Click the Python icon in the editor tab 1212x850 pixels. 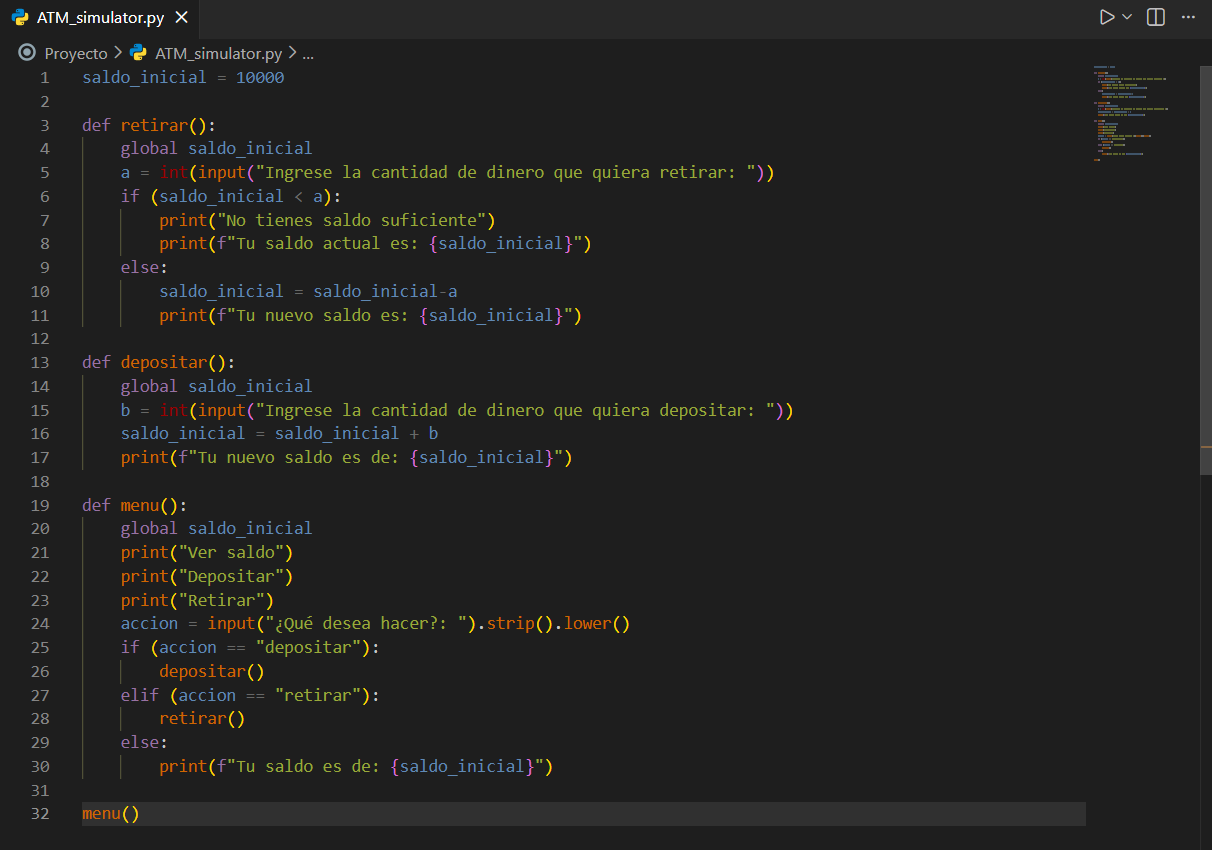point(20,18)
